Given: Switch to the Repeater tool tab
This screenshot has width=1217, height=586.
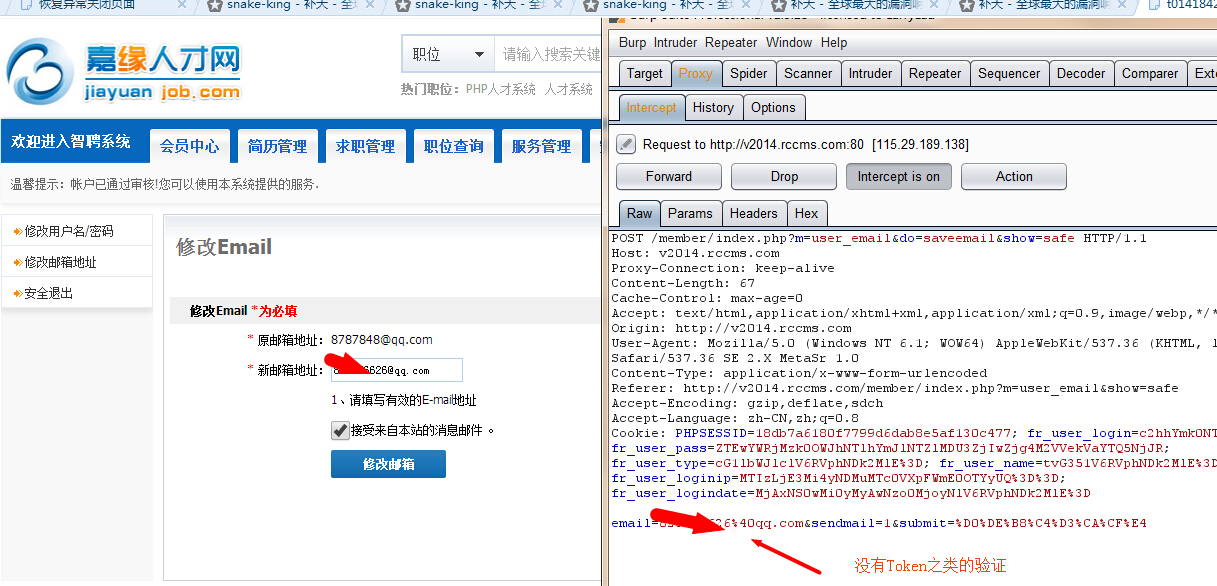Looking at the screenshot, I should (x=935, y=73).
